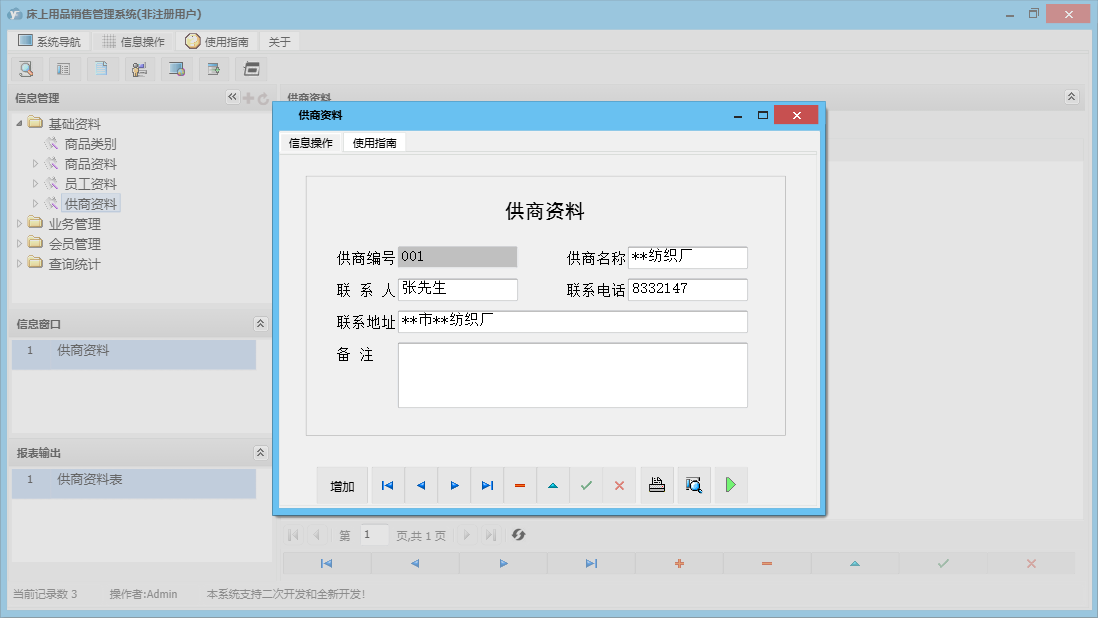Delete the current supplier record
Image resolution: width=1098 pixels, height=618 pixels.
coord(520,485)
